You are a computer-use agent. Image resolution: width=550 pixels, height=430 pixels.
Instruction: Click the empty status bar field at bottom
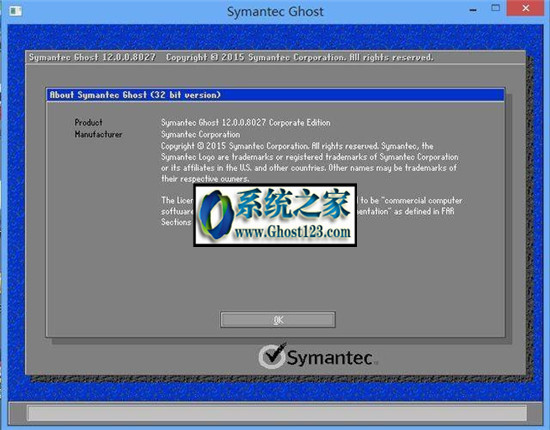[x=277, y=413]
